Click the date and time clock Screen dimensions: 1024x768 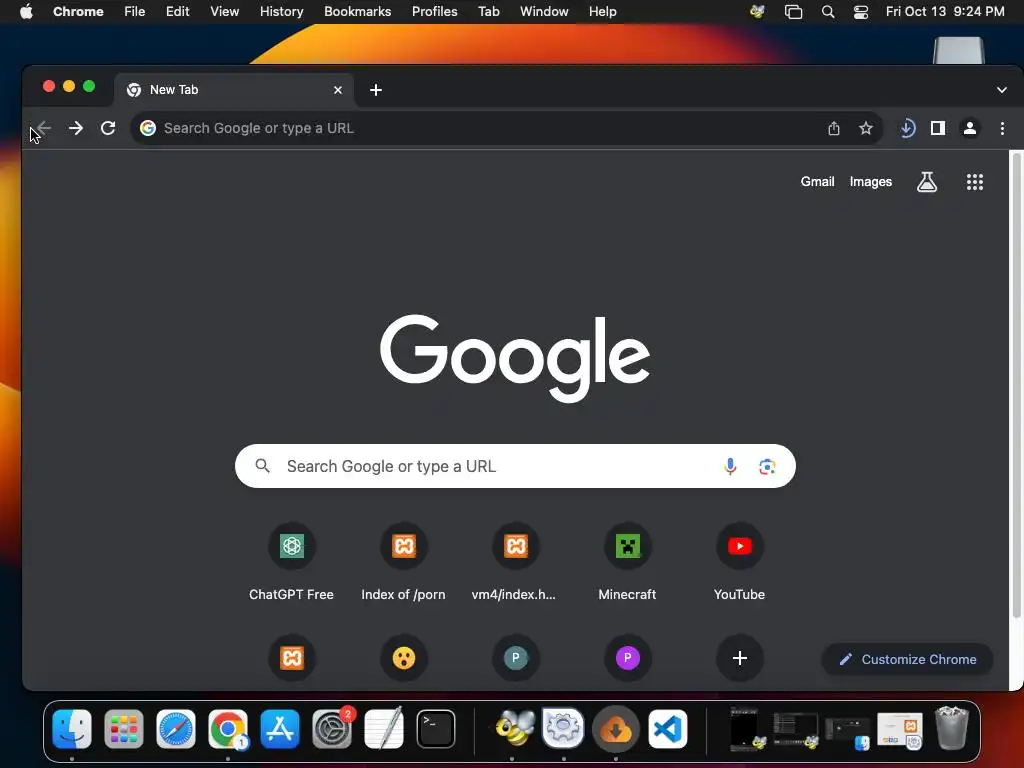point(945,12)
